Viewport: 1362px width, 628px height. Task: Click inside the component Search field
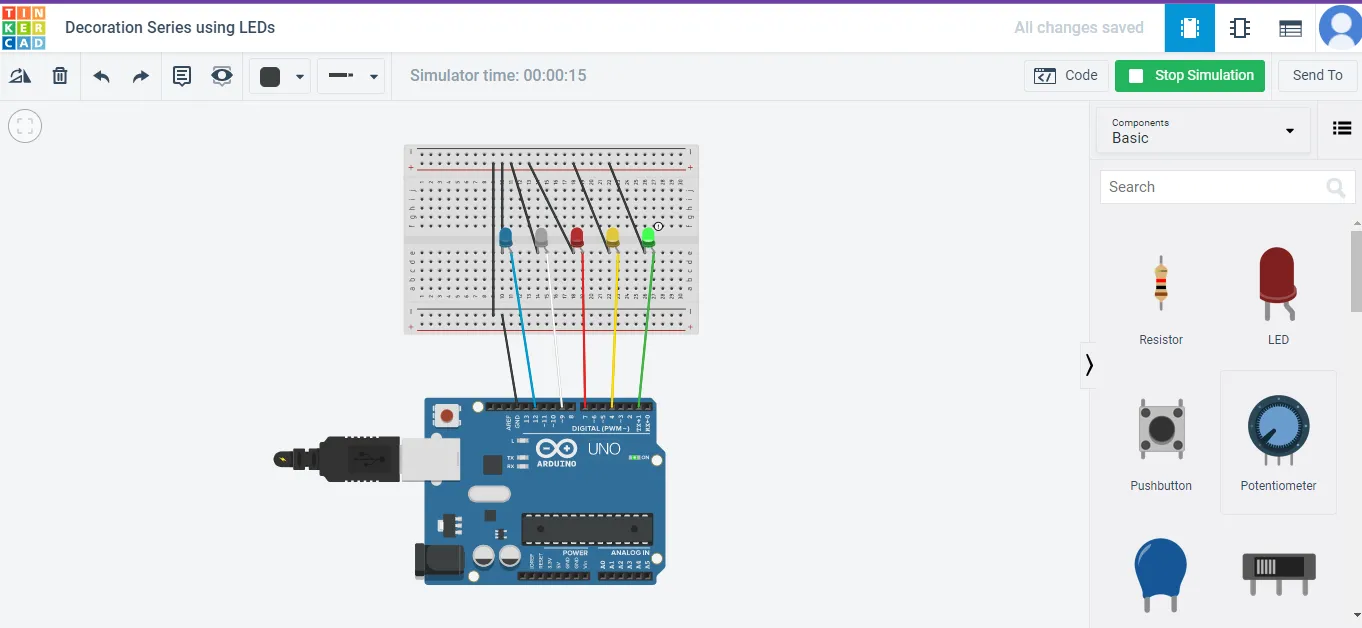1215,187
